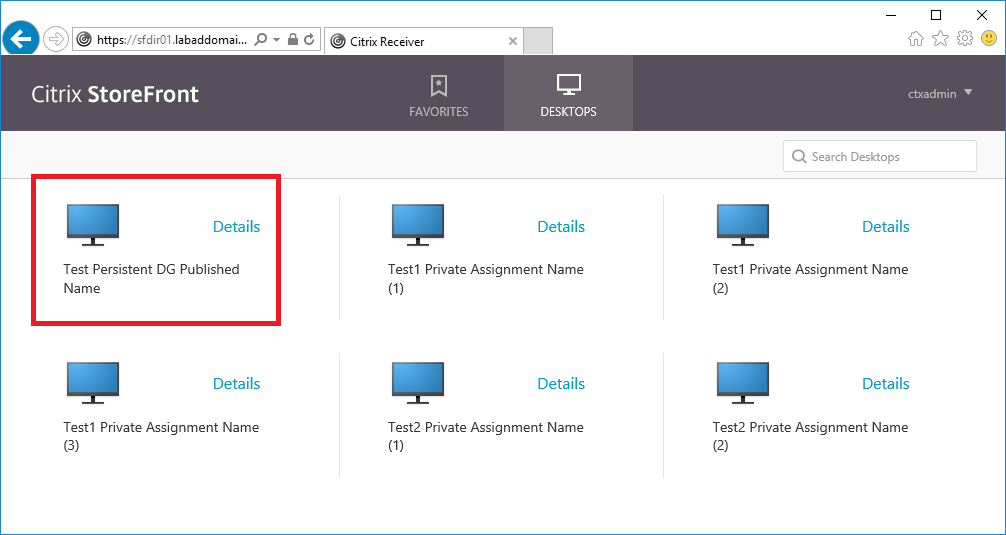Open browser Tools gear icon
The image size is (1006, 535).
pos(964,39)
